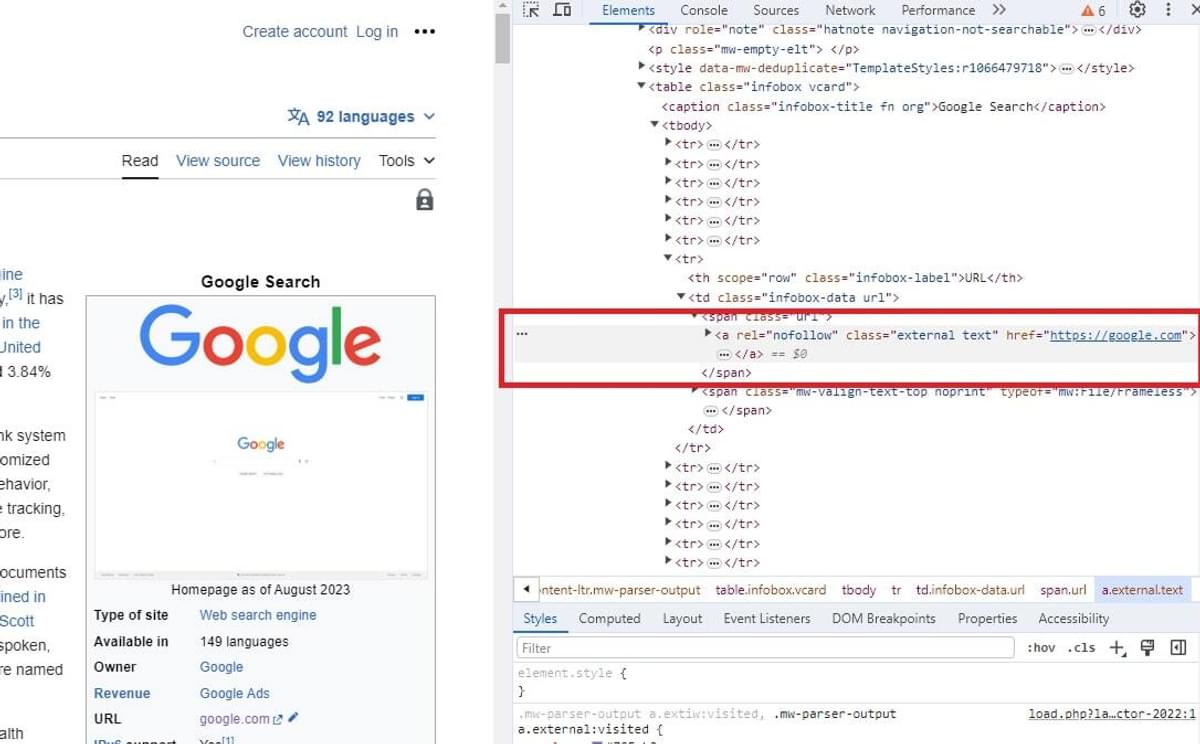
Task: Open the 92 languages dropdown
Action: click(x=361, y=117)
